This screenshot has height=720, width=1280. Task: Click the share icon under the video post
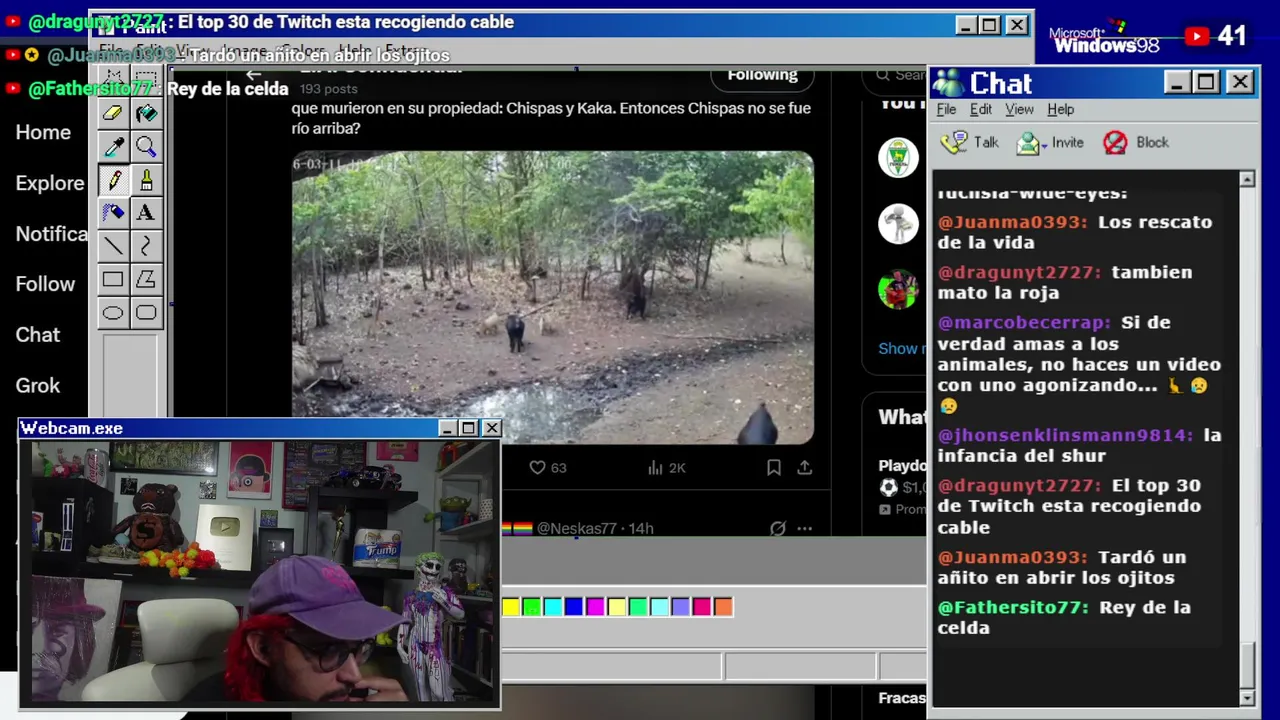click(804, 468)
